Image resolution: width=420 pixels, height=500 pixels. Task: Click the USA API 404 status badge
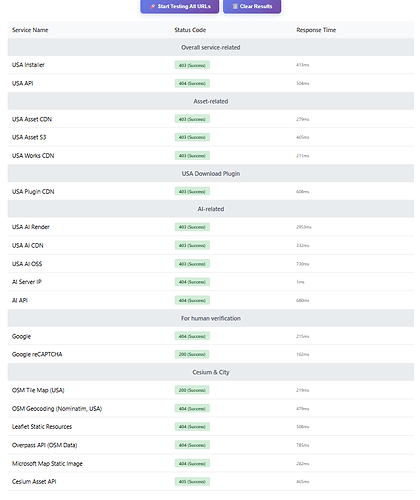click(192, 83)
